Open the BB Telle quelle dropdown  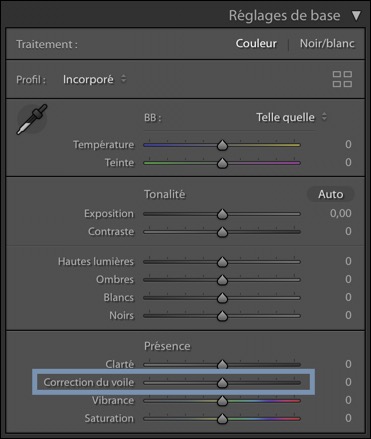pyautogui.click(x=291, y=117)
